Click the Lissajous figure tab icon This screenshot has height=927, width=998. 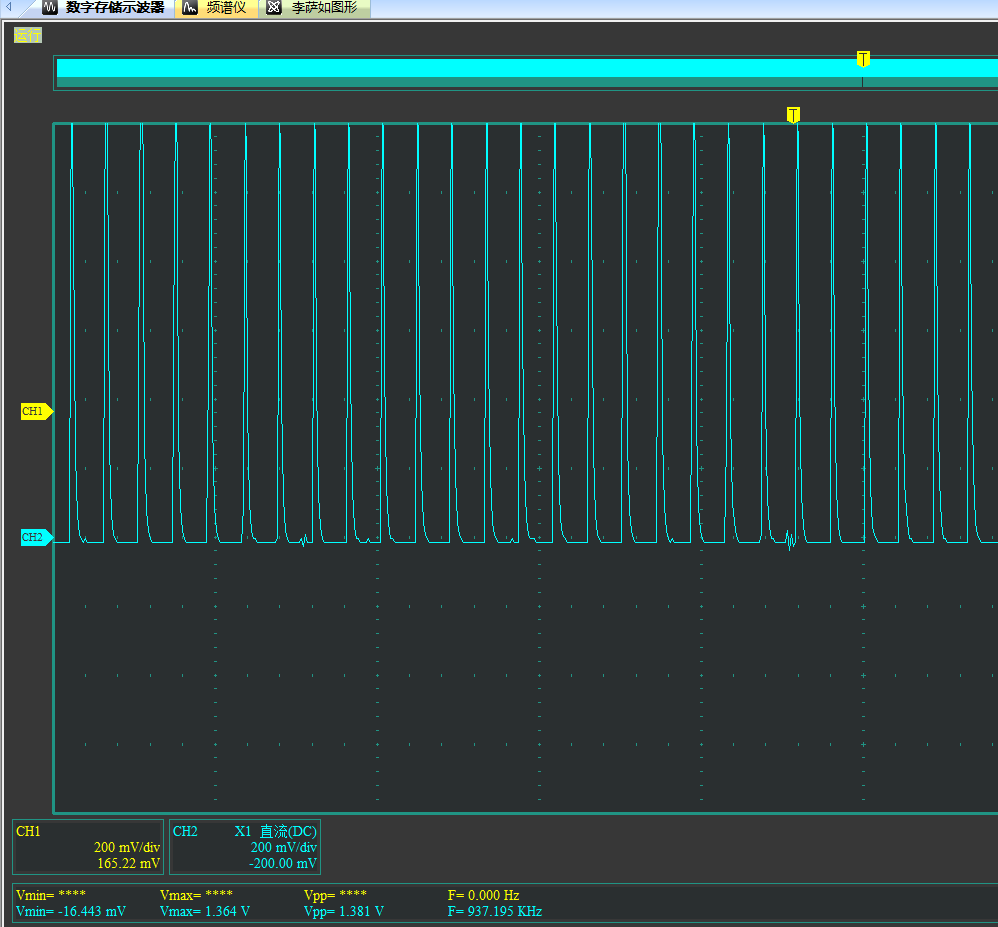274,8
